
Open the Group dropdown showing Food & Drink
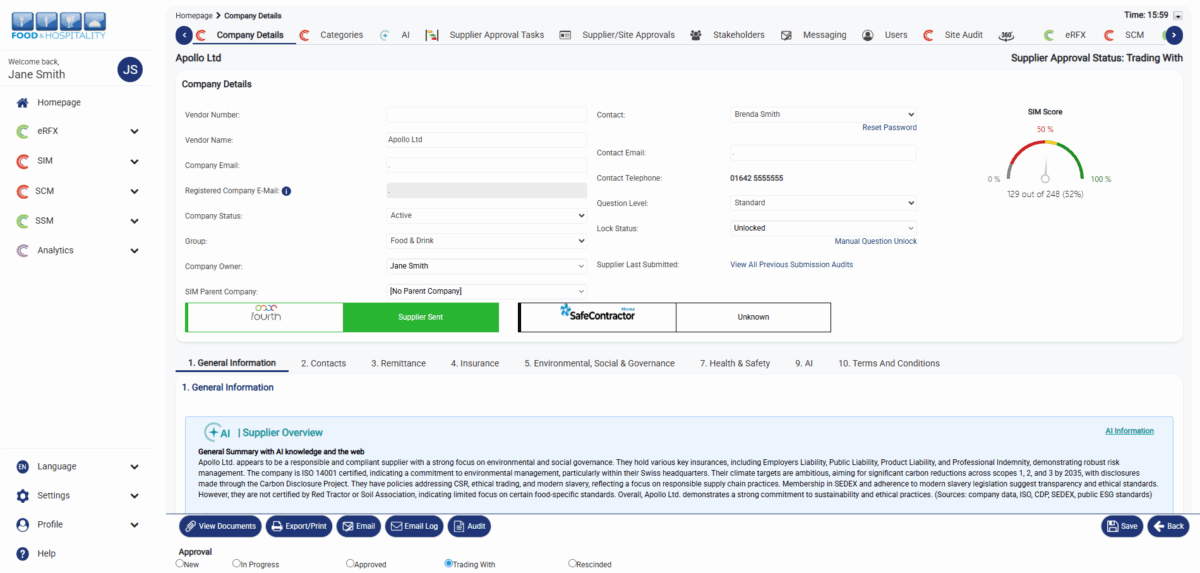pos(487,241)
